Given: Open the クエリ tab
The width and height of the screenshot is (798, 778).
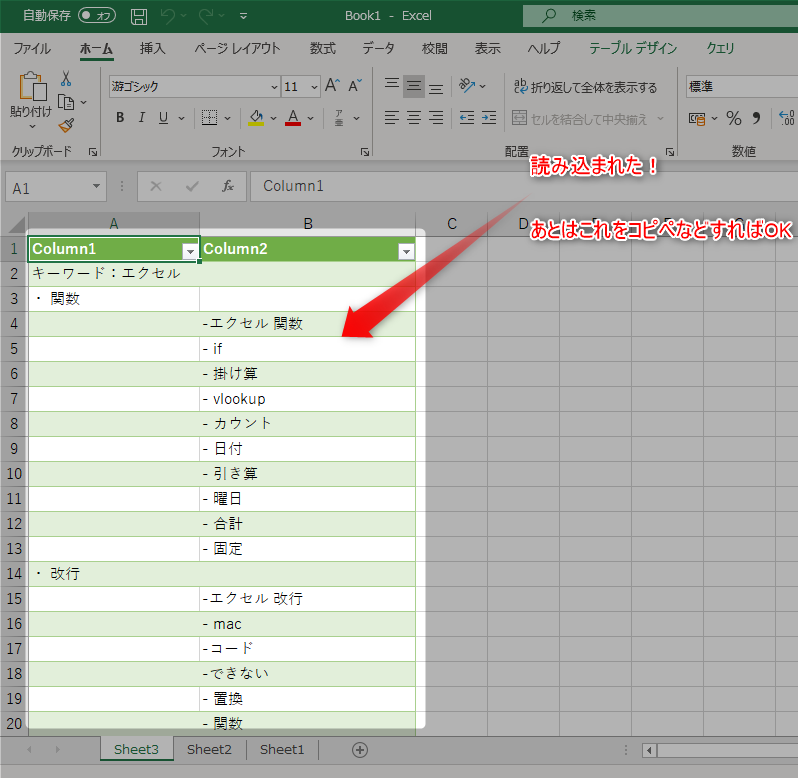Looking at the screenshot, I should click(720, 48).
